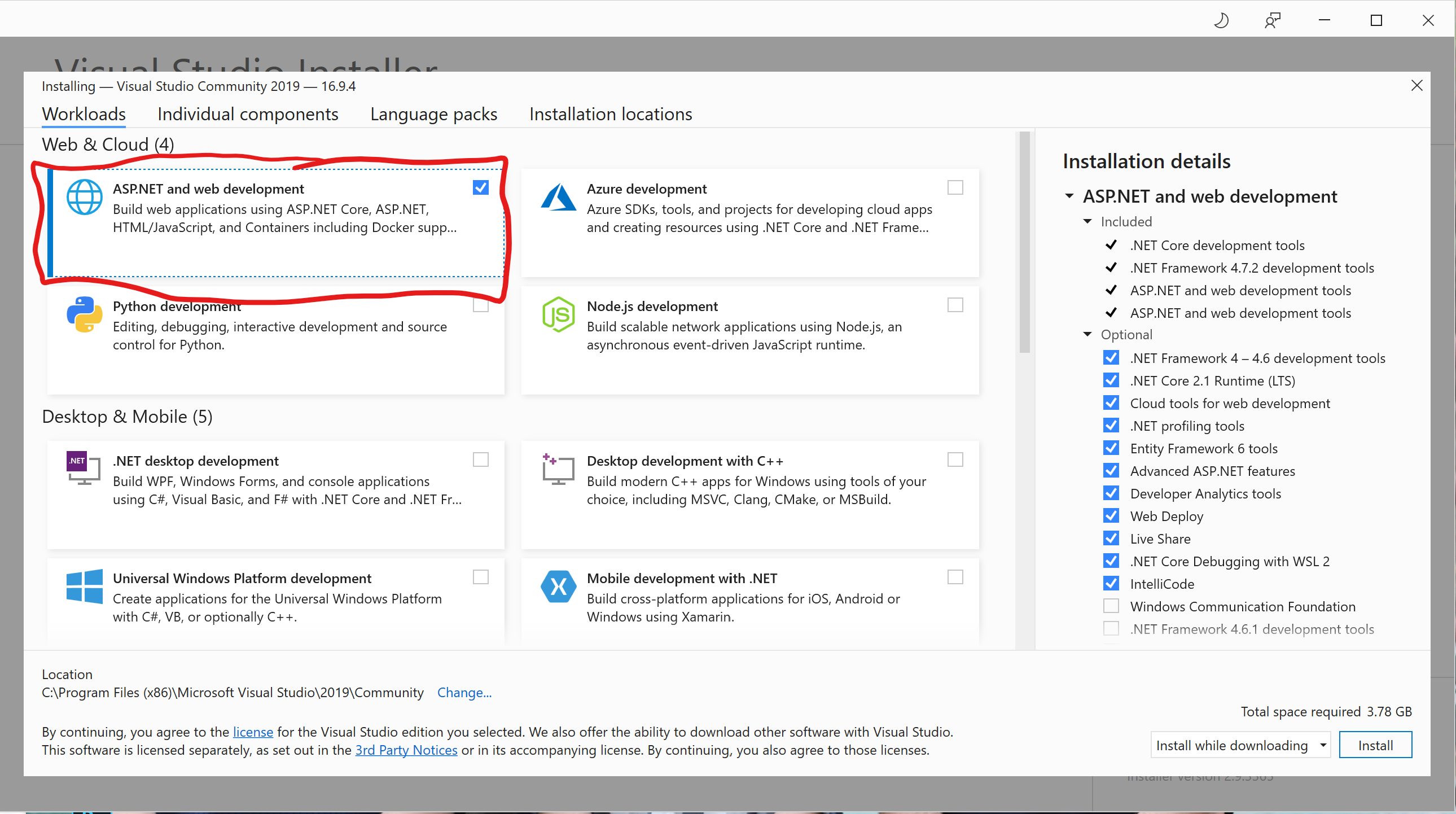Collapse the ASP.NET and web development details
The image size is (1456, 814).
coord(1069,196)
